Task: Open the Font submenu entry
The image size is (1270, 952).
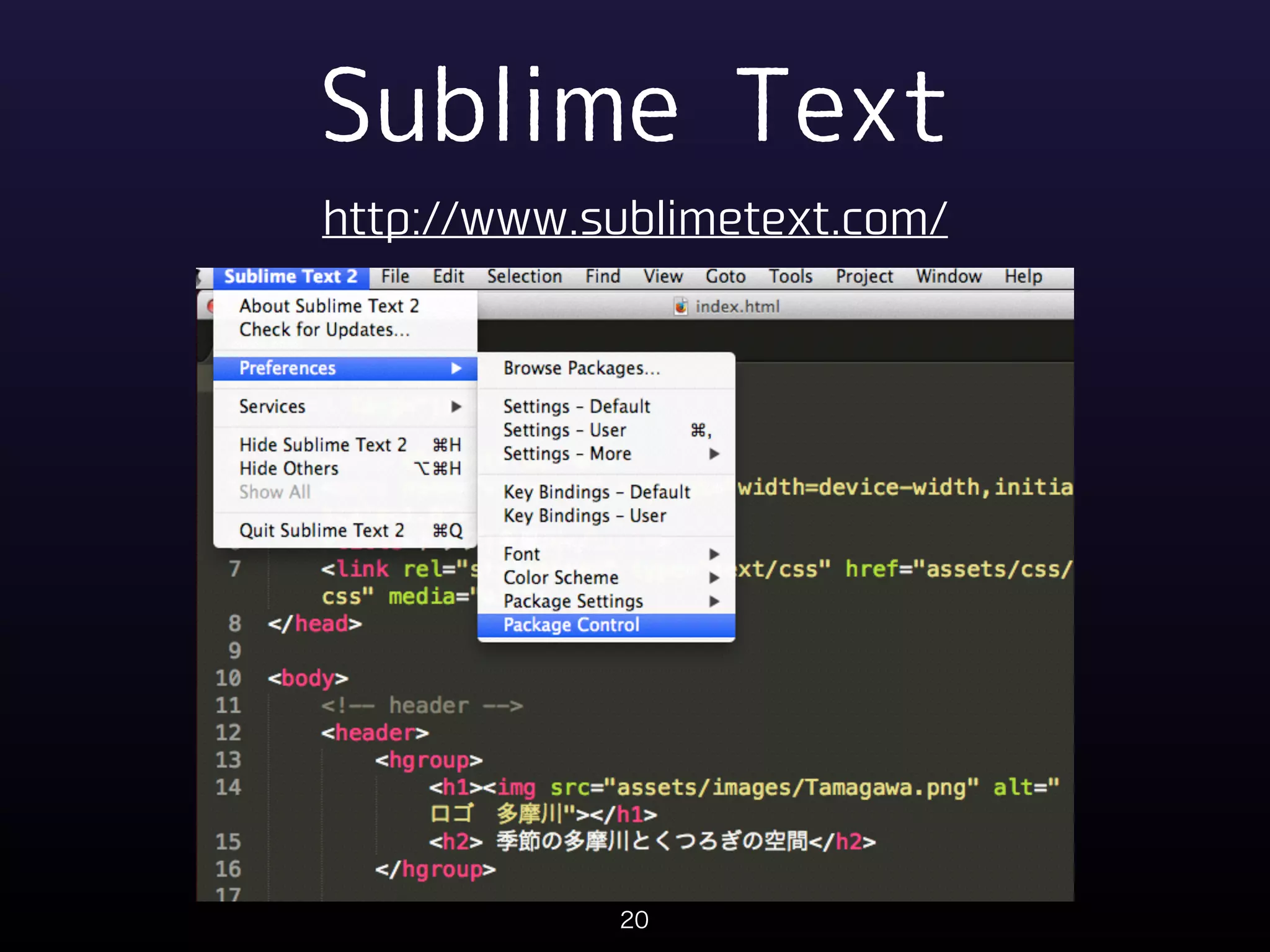Action: [x=606, y=554]
